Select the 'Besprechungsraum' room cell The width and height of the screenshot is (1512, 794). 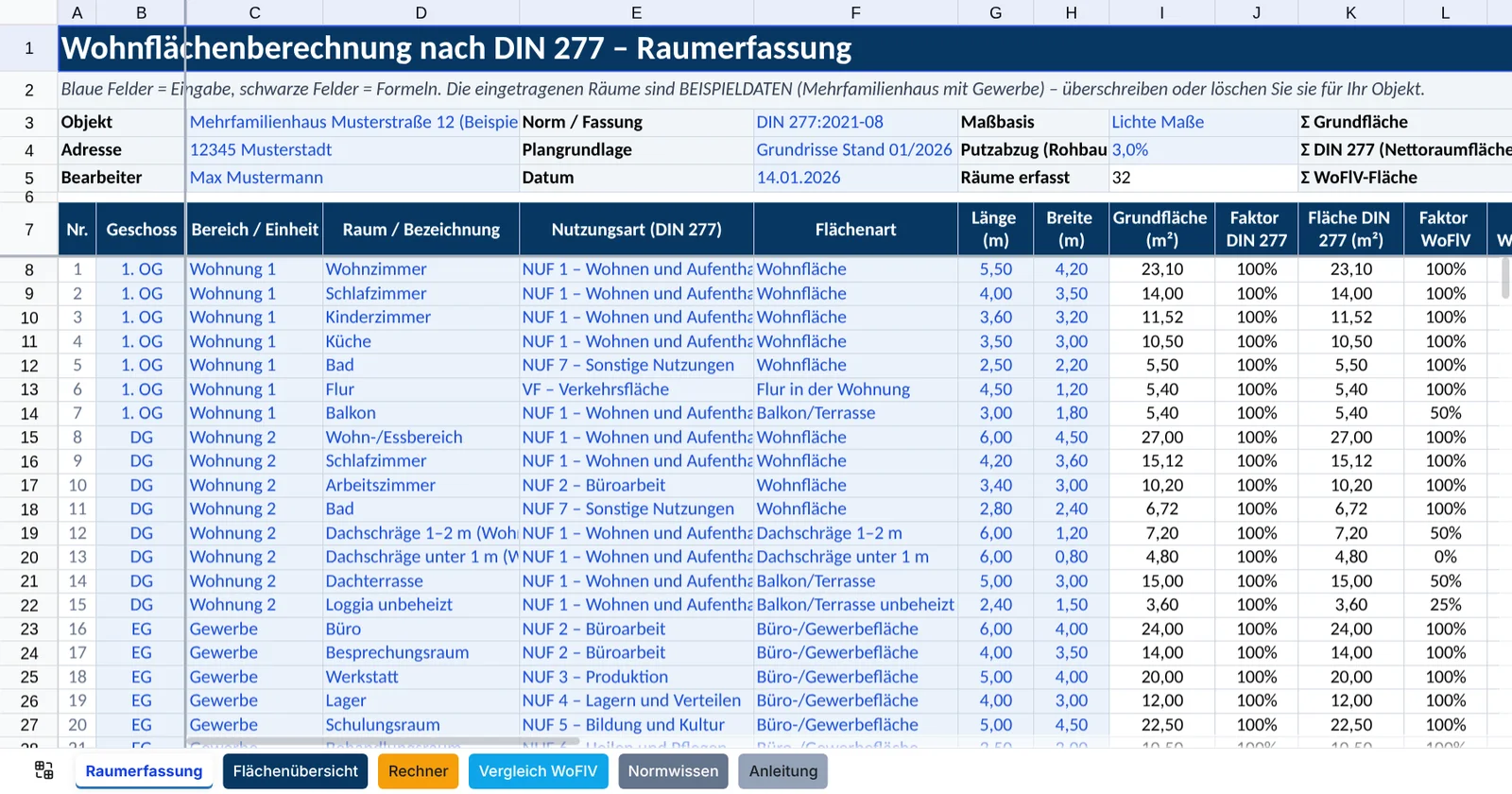pyautogui.click(x=421, y=653)
